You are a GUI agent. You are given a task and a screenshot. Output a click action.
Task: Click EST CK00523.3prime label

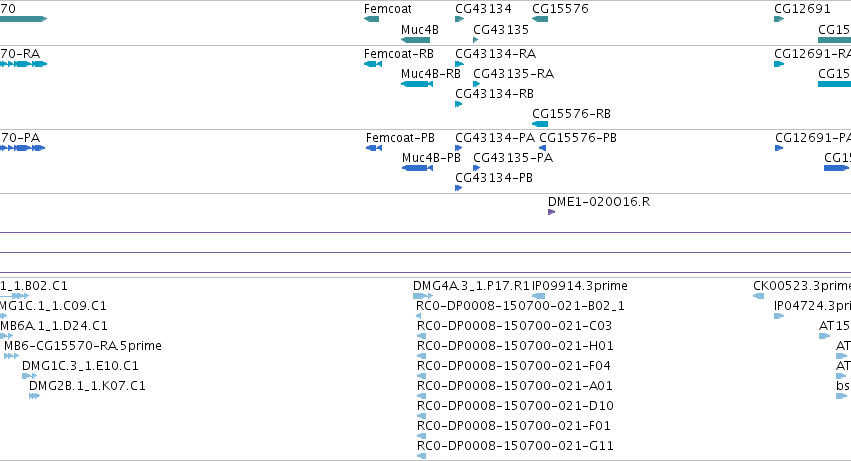coord(802,286)
